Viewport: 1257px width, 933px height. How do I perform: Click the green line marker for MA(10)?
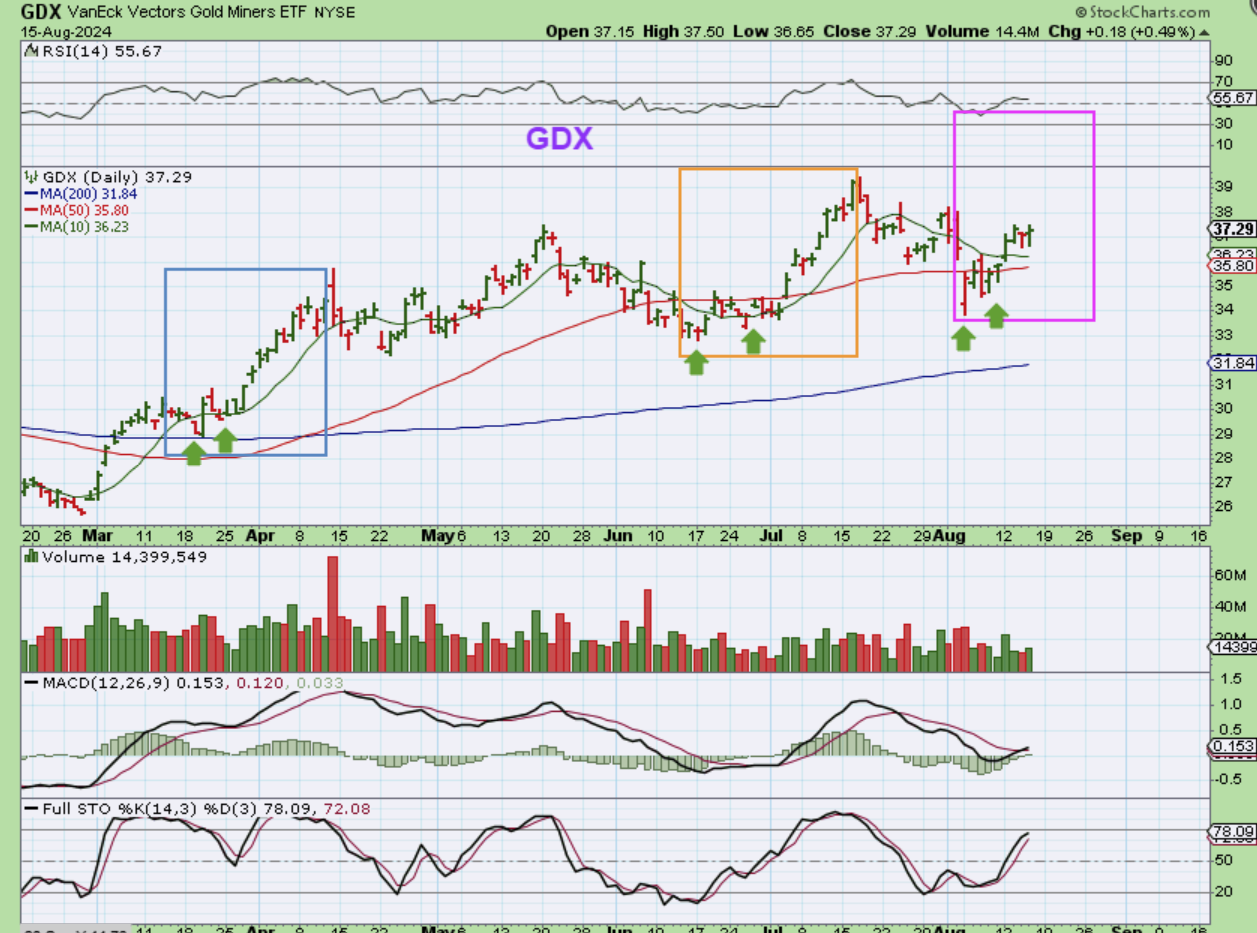tap(32, 227)
